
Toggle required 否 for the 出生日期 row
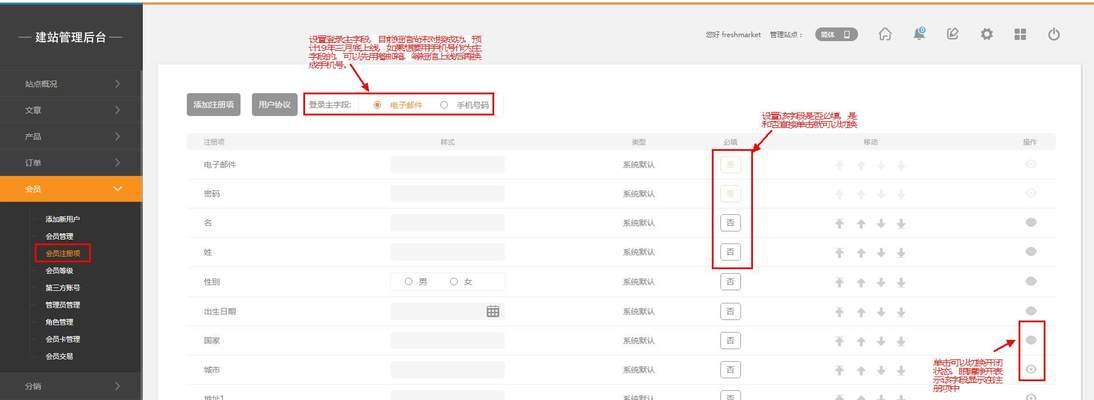pyautogui.click(x=730, y=311)
